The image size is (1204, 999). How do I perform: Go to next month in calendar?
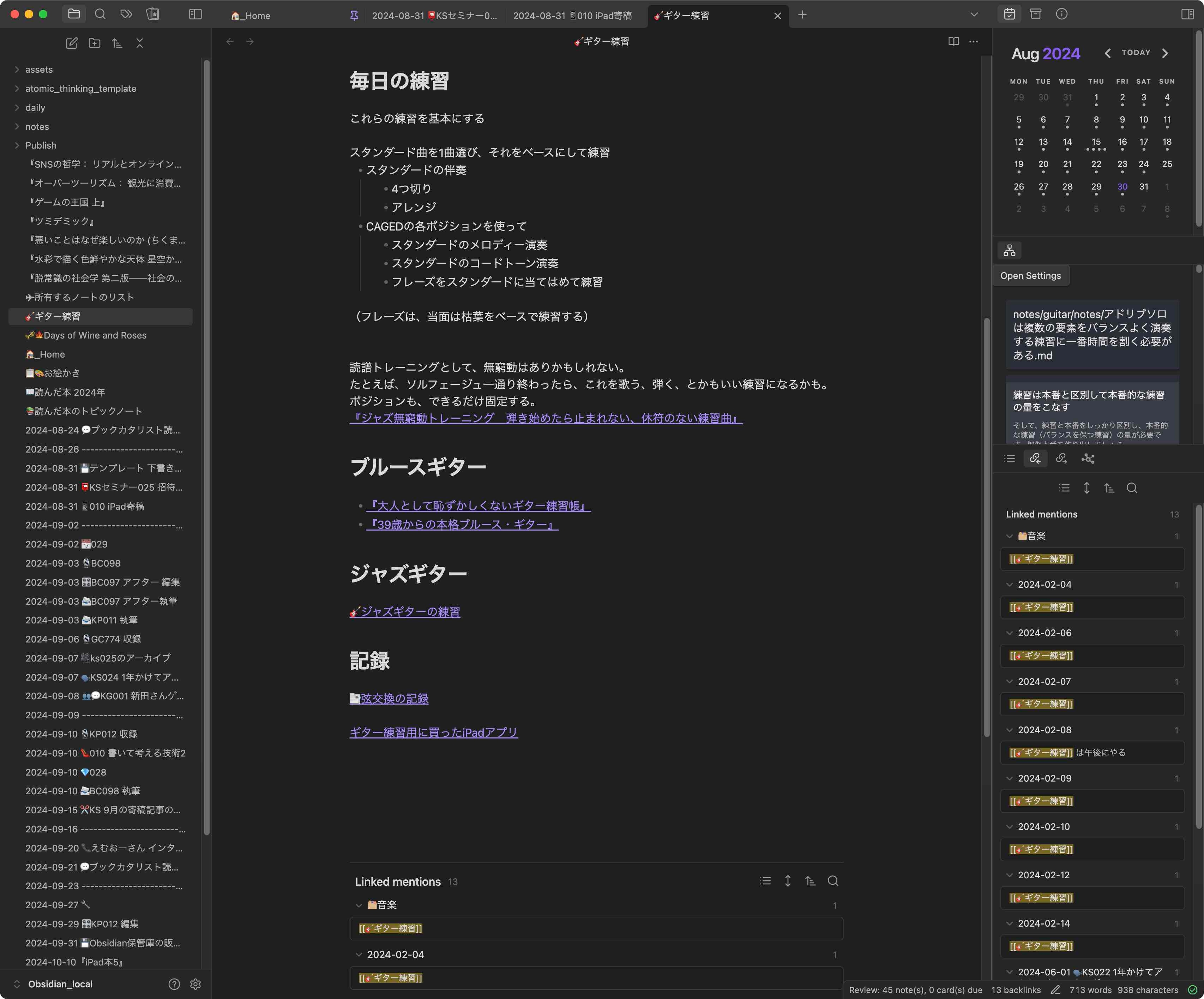(x=1165, y=53)
